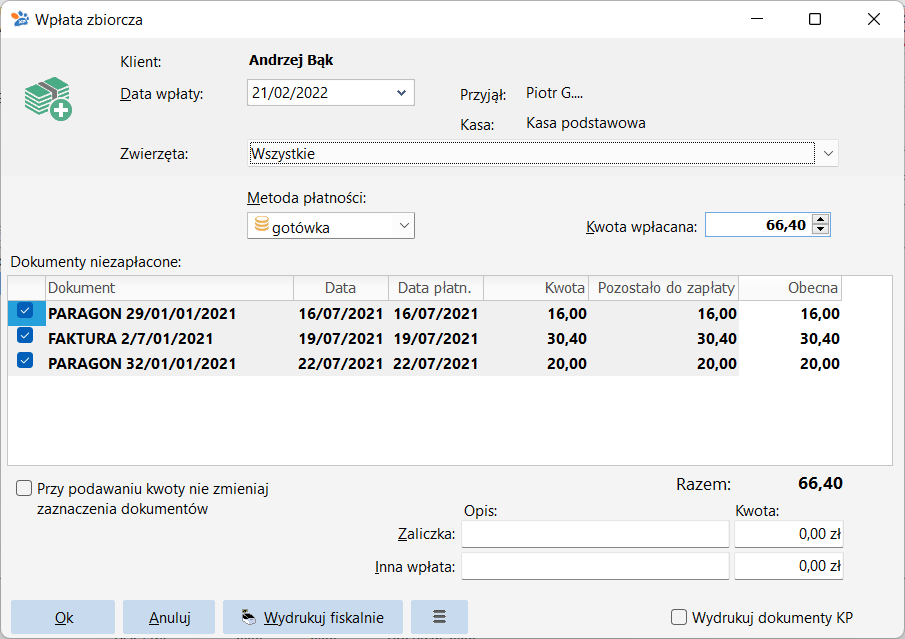The height and width of the screenshot is (639, 905).
Task: Enable 'Przy podawaniu kwoty nie zmieniaj' checkbox
Action: pyautogui.click(x=24, y=488)
